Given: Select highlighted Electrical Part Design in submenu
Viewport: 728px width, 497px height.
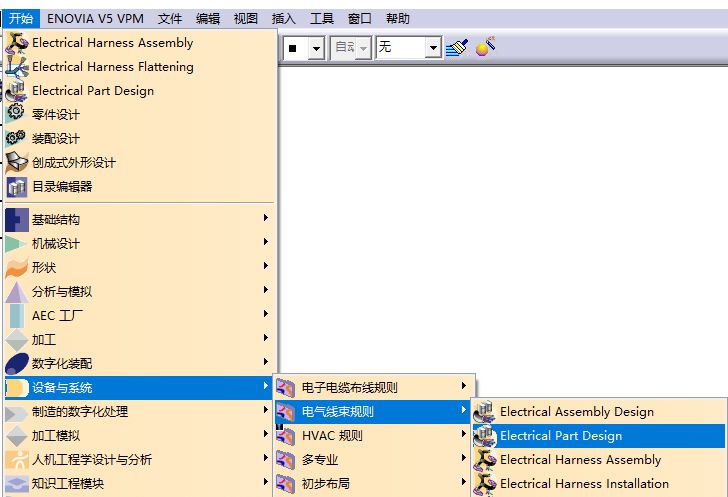Looking at the screenshot, I should [x=598, y=436].
